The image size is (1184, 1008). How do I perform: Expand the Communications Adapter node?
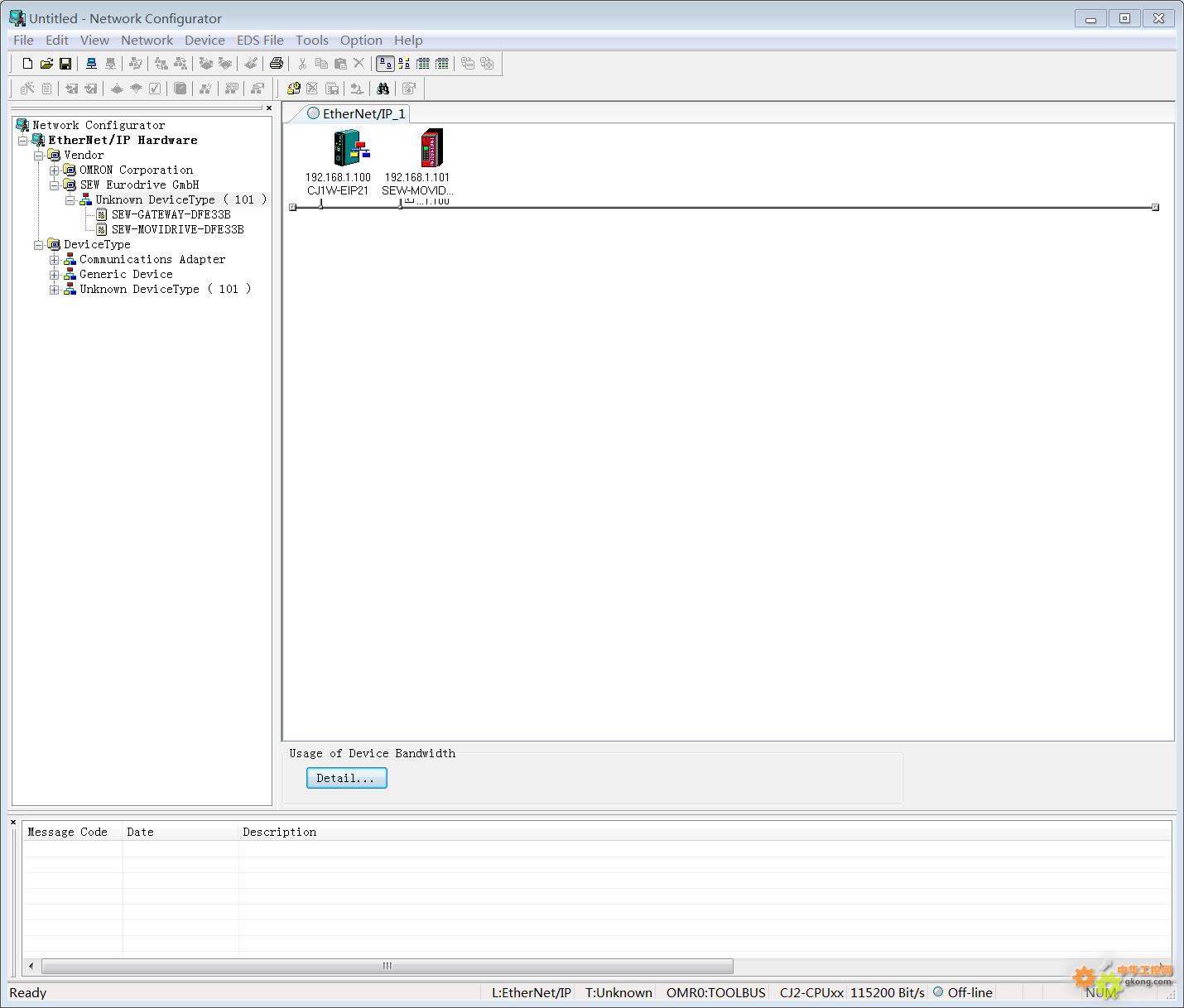[x=55, y=260]
